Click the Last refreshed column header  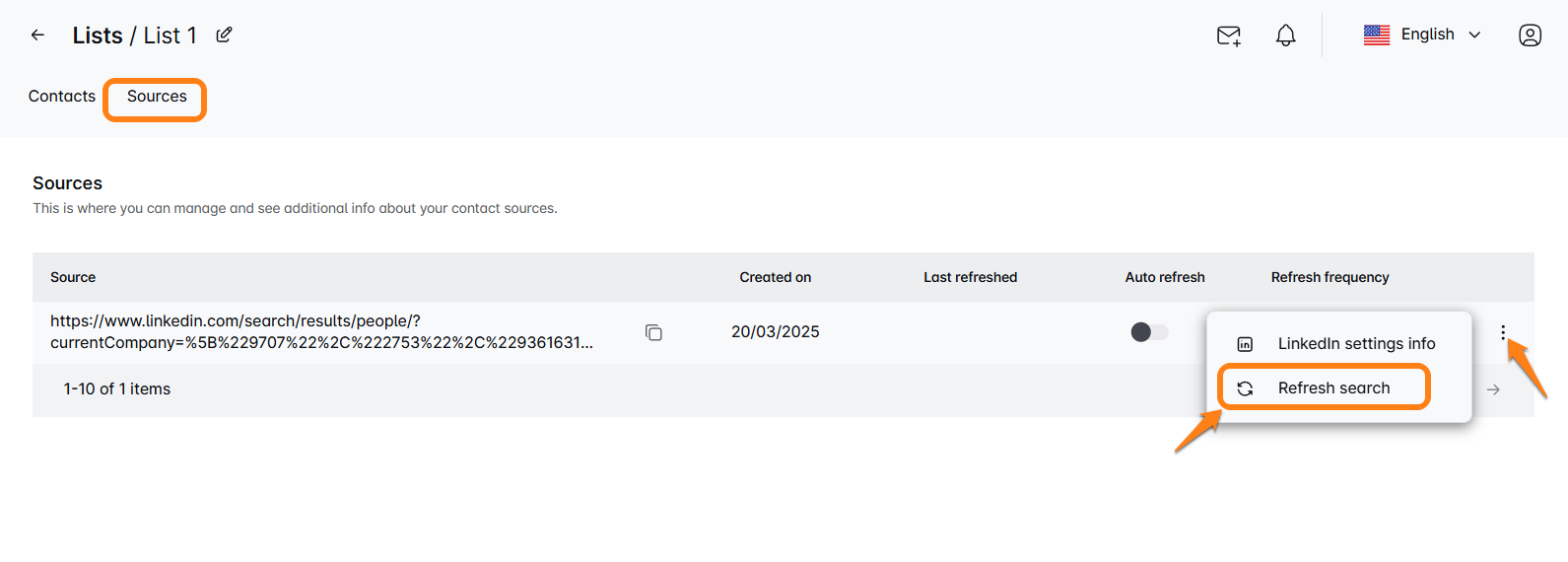click(x=970, y=278)
